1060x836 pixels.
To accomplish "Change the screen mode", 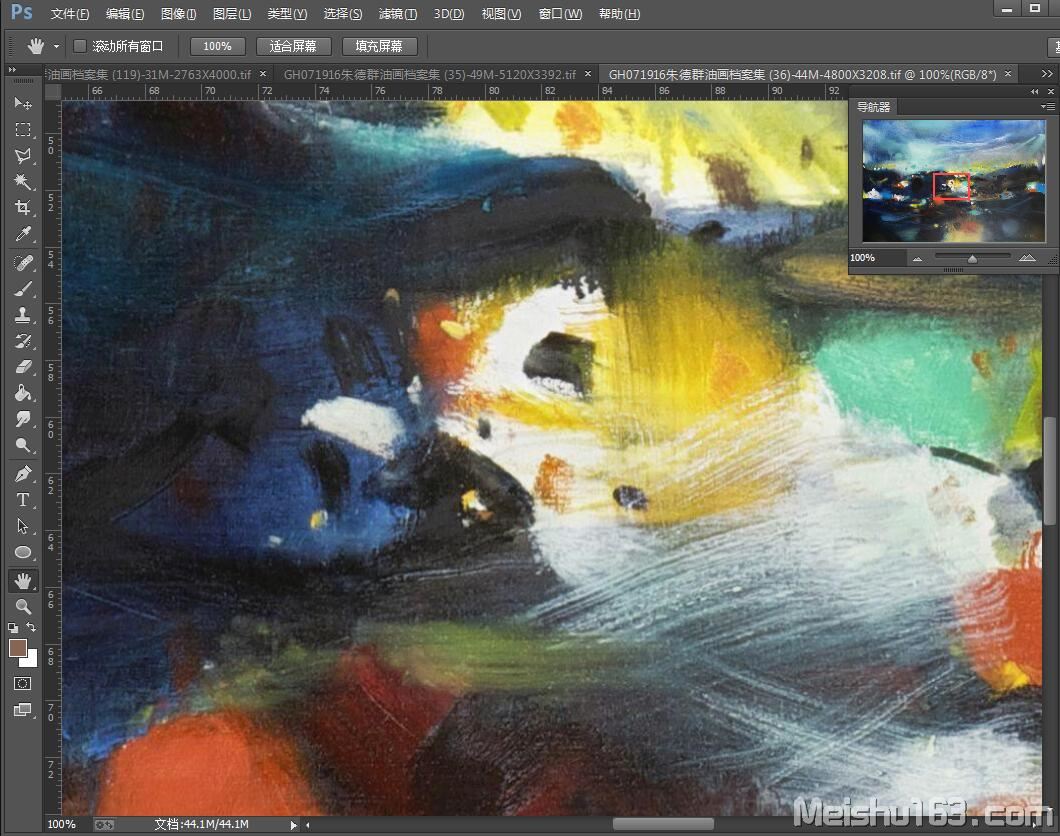I will (22, 710).
